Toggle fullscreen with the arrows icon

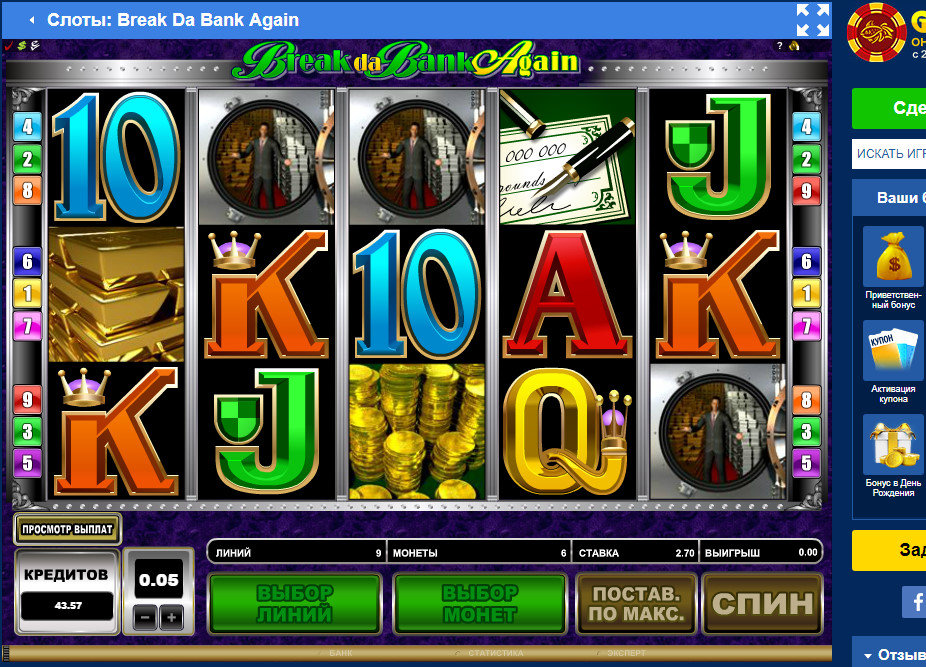[x=813, y=20]
